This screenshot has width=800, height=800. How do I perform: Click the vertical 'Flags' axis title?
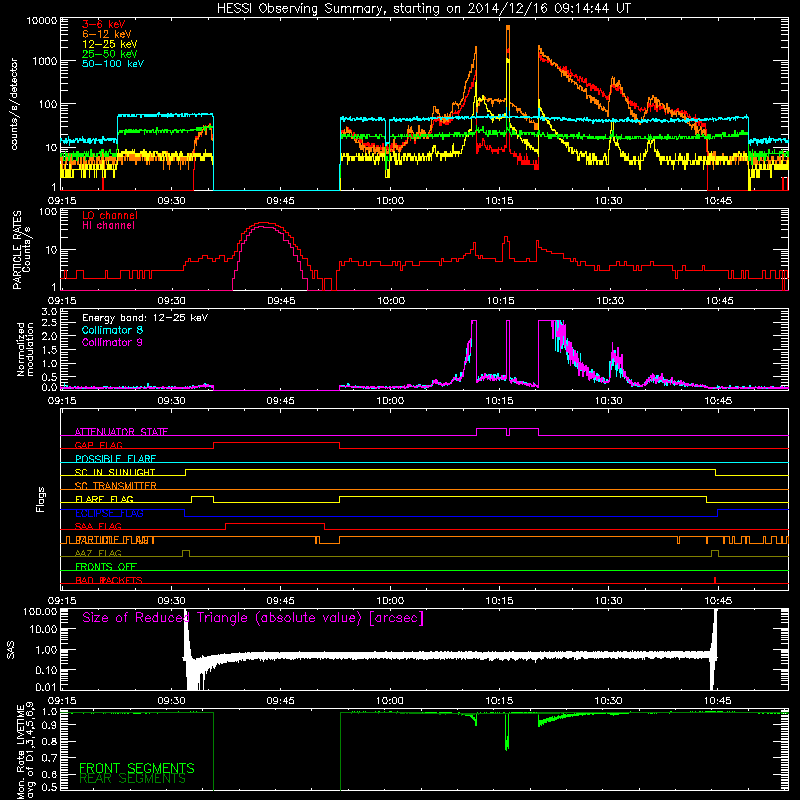[x=41, y=499]
